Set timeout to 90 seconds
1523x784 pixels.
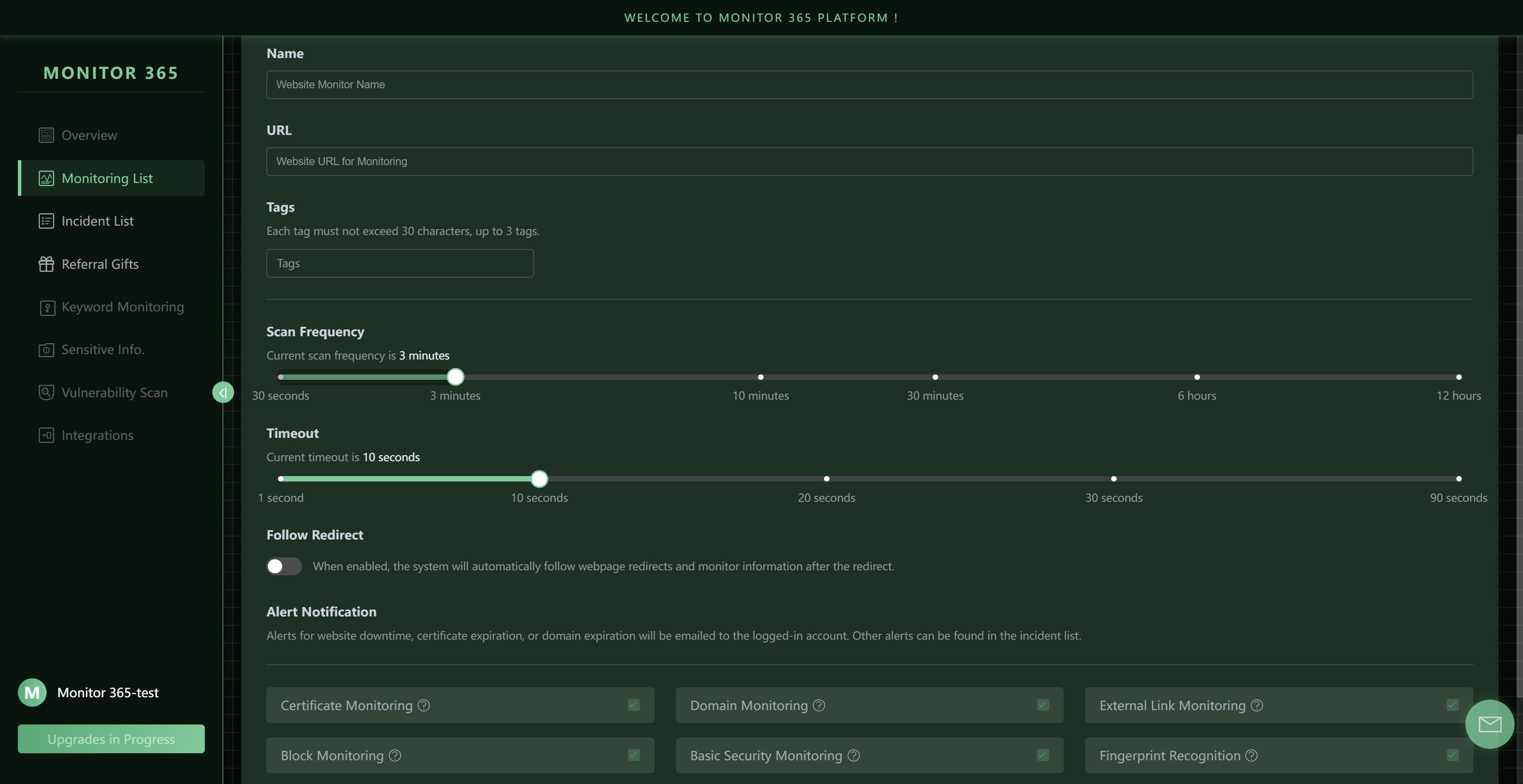coord(1459,479)
